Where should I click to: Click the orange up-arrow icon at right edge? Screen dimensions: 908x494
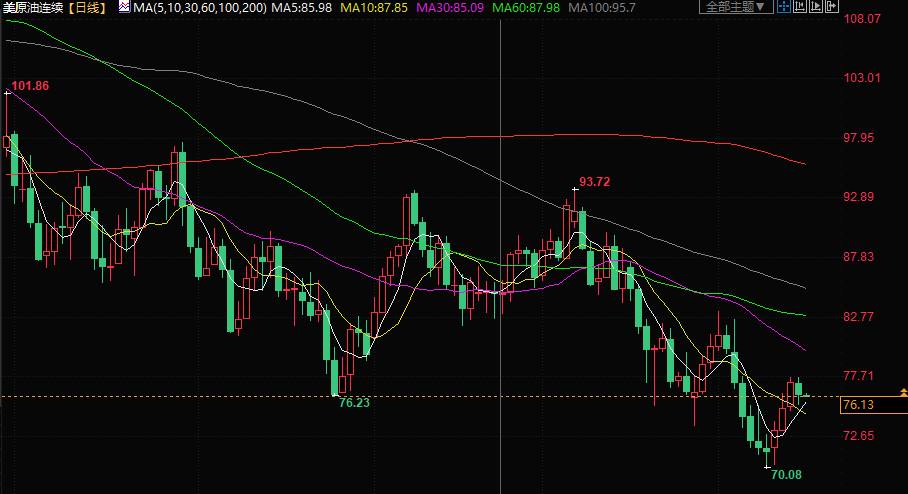pyautogui.click(x=903, y=389)
